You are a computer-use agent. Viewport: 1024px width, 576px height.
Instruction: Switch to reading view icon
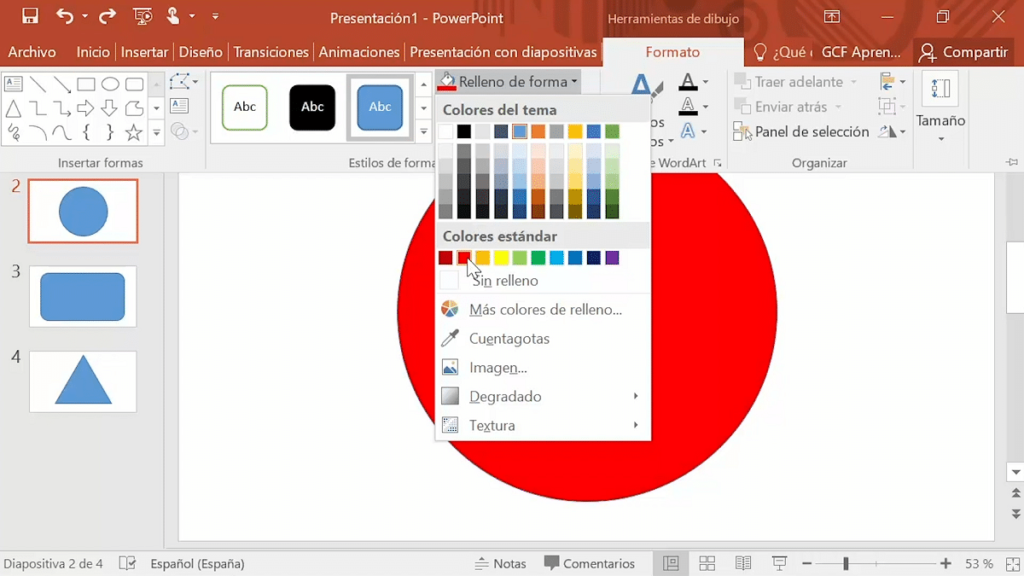[743, 564]
